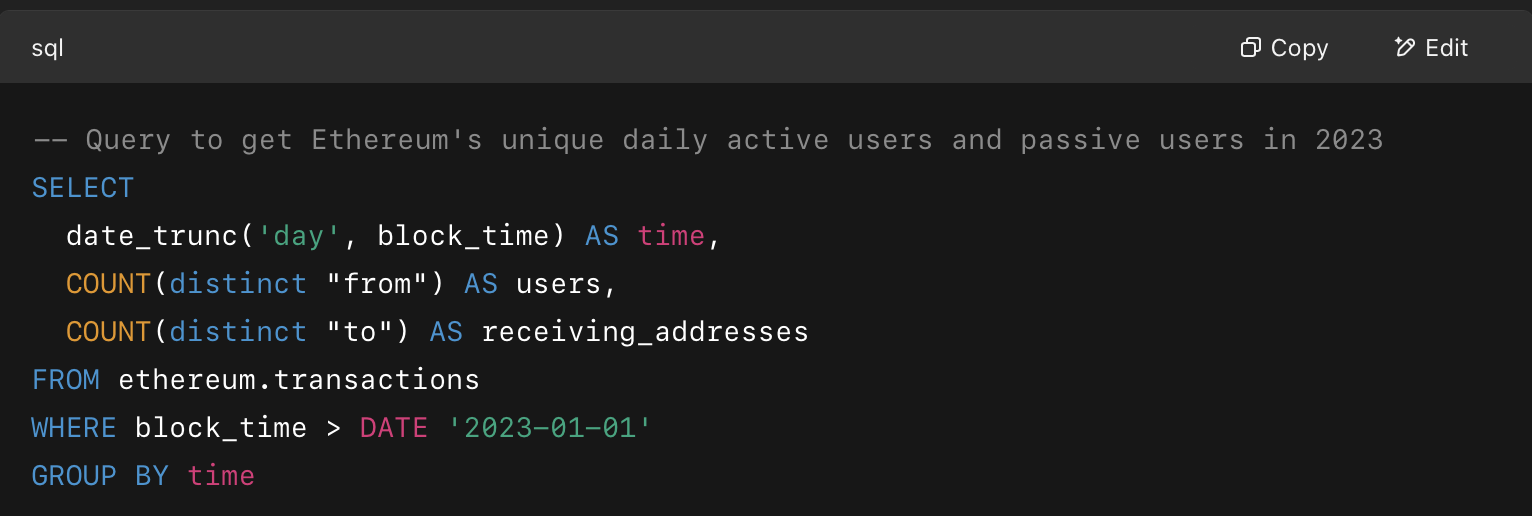Click the comment line about Ethereum users
This screenshot has height=516, width=1532.
708,140
